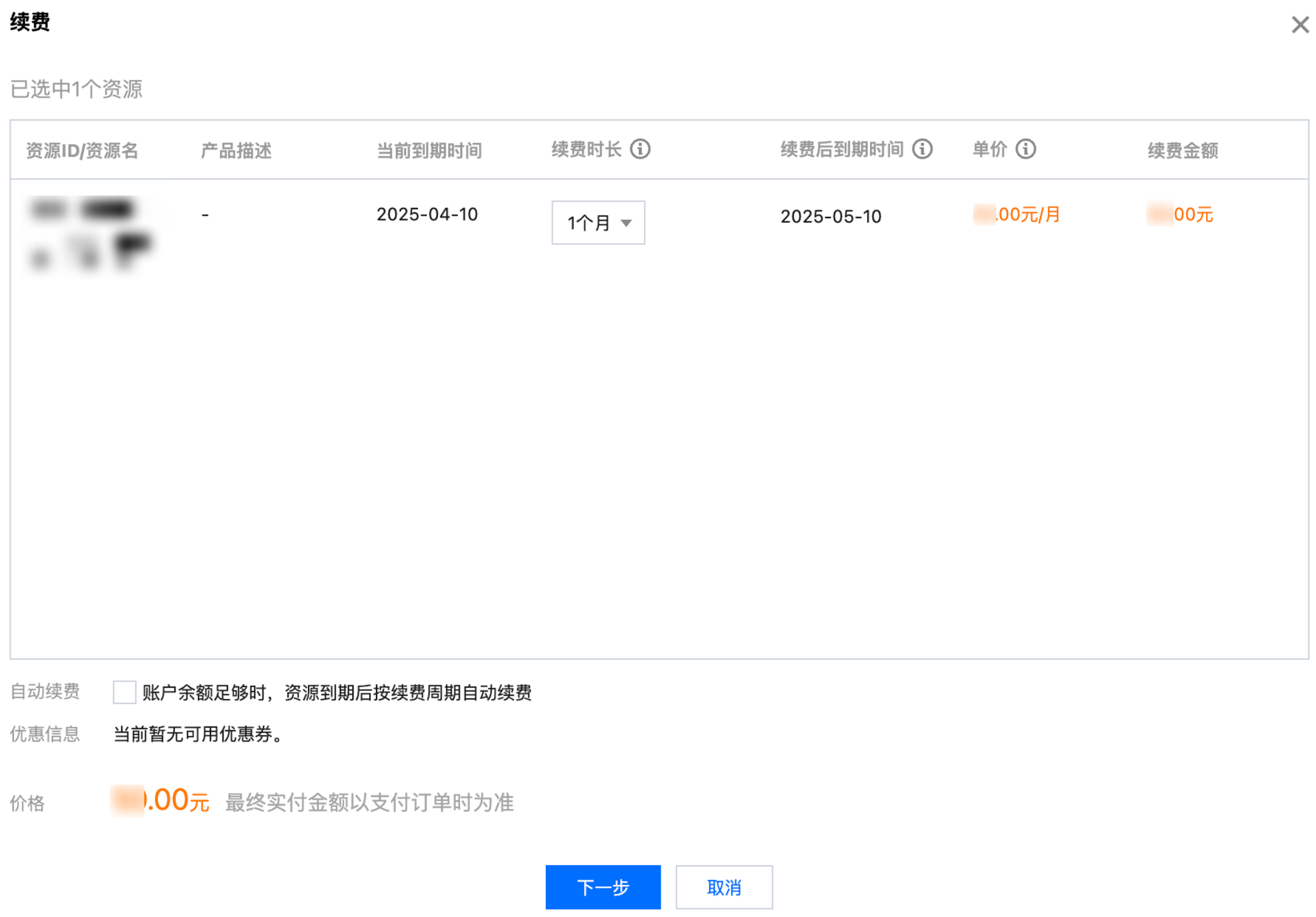Click the 最终实付金额以支付订单时为准 note
The width and height of the screenshot is (1316, 917).
369,803
